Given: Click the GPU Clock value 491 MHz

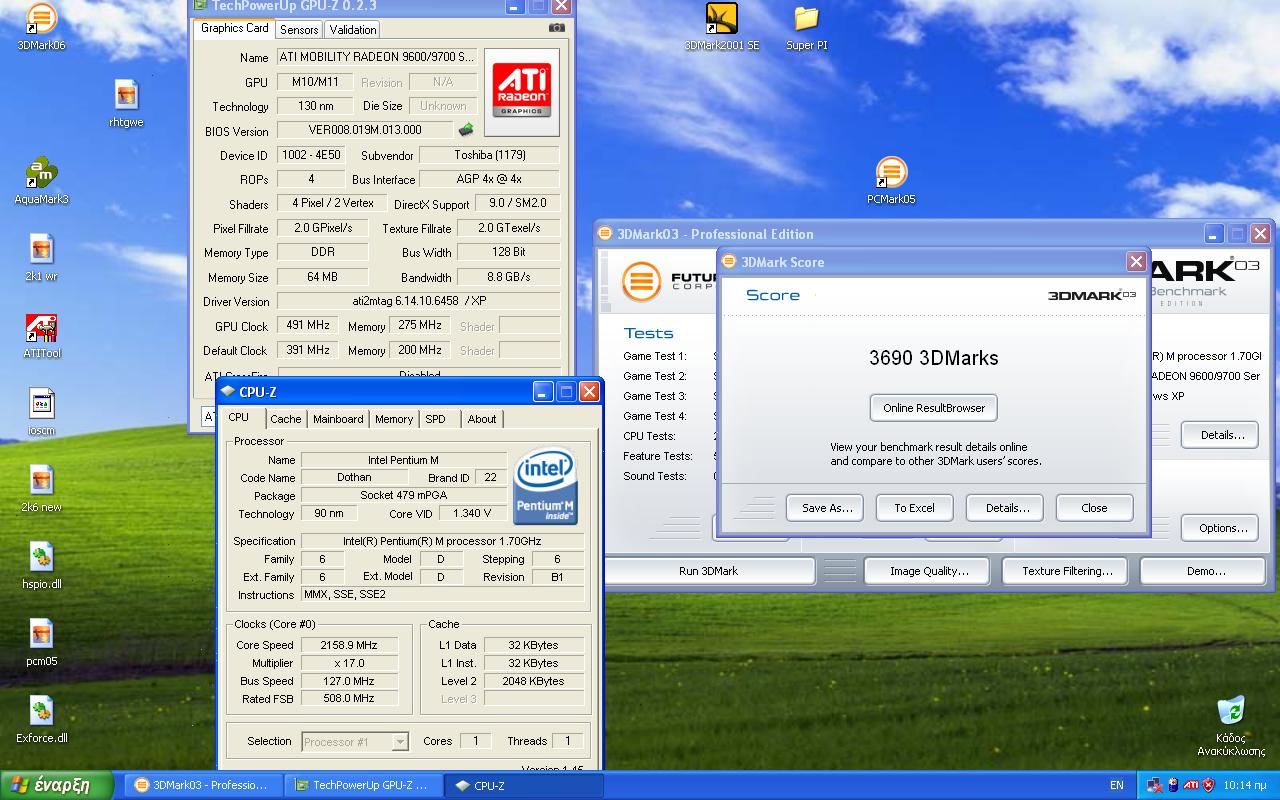Looking at the screenshot, I should pos(308,325).
